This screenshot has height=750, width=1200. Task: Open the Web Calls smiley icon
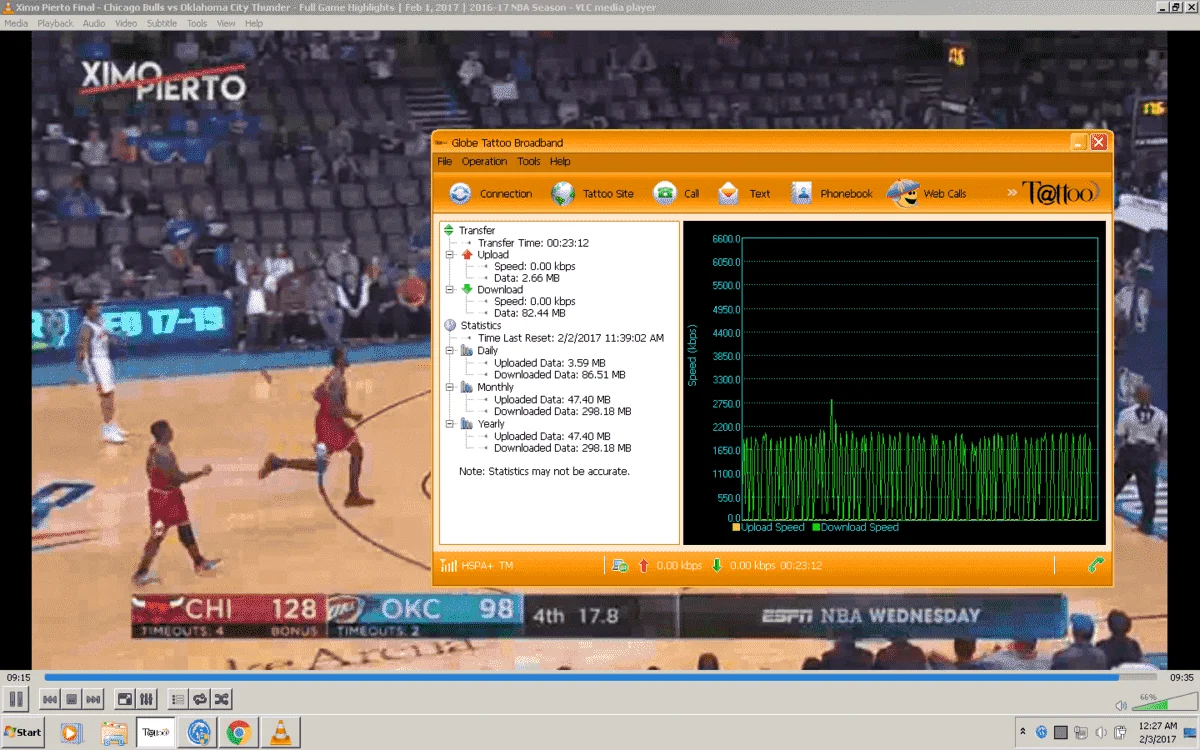click(903, 193)
